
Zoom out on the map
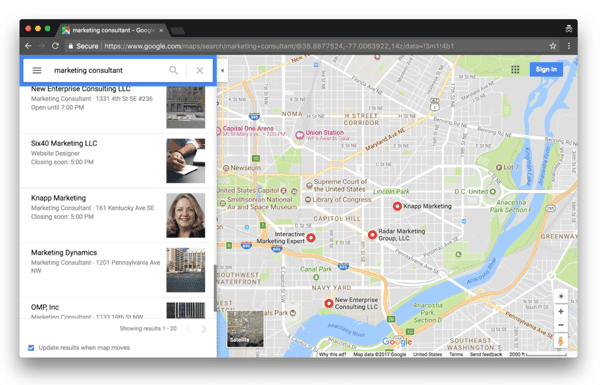point(561,325)
